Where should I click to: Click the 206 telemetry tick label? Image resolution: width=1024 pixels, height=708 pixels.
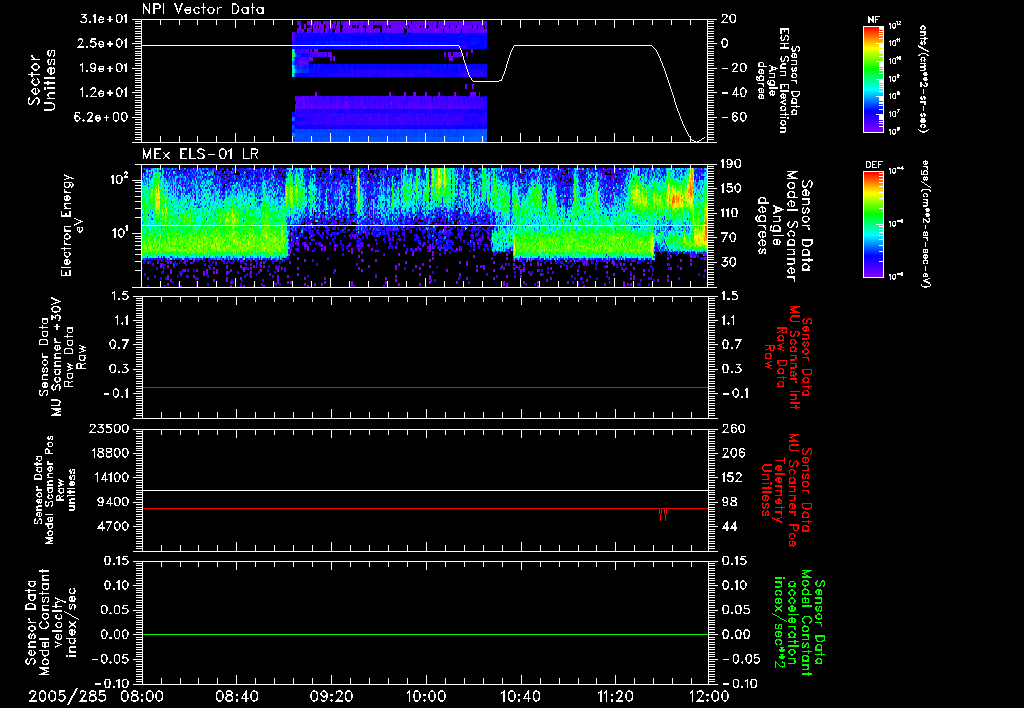click(x=732, y=453)
